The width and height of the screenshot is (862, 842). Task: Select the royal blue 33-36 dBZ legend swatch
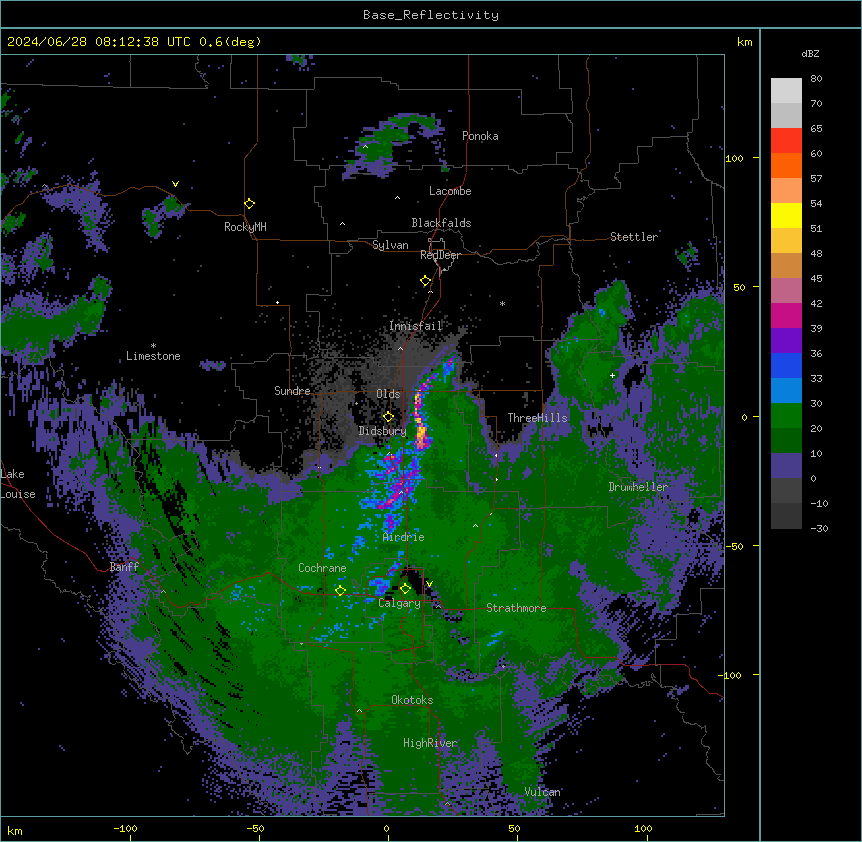786,365
